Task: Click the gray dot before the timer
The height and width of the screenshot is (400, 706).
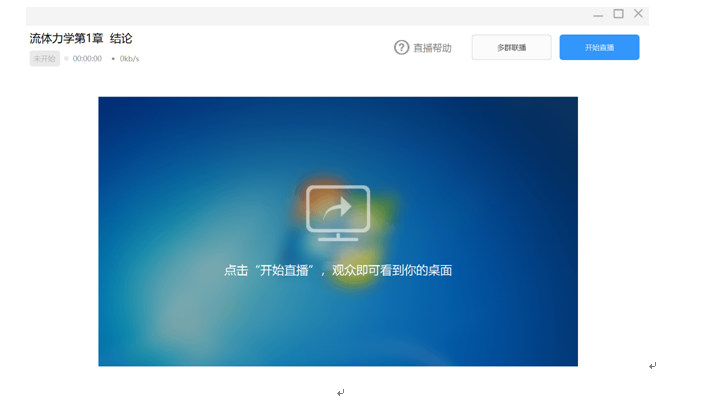Action: coord(67,59)
